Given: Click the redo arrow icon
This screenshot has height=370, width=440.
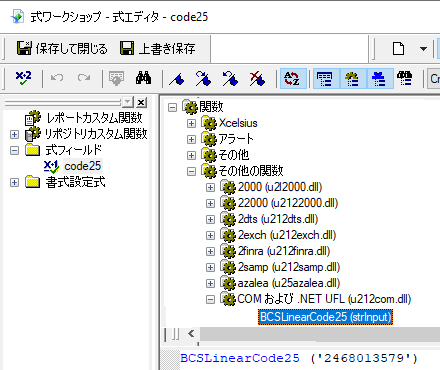Looking at the screenshot, I should [x=84, y=78].
